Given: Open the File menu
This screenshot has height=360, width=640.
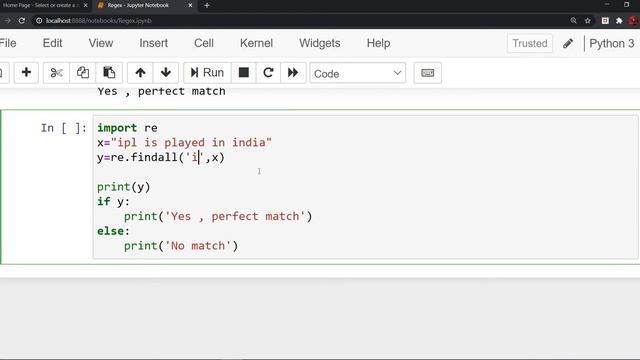Looking at the screenshot, I should point(8,43).
